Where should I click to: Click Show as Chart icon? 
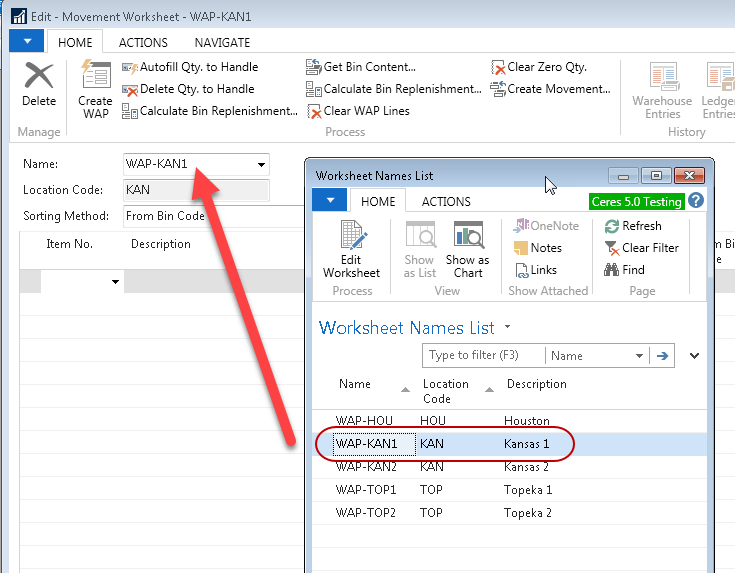(468, 249)
